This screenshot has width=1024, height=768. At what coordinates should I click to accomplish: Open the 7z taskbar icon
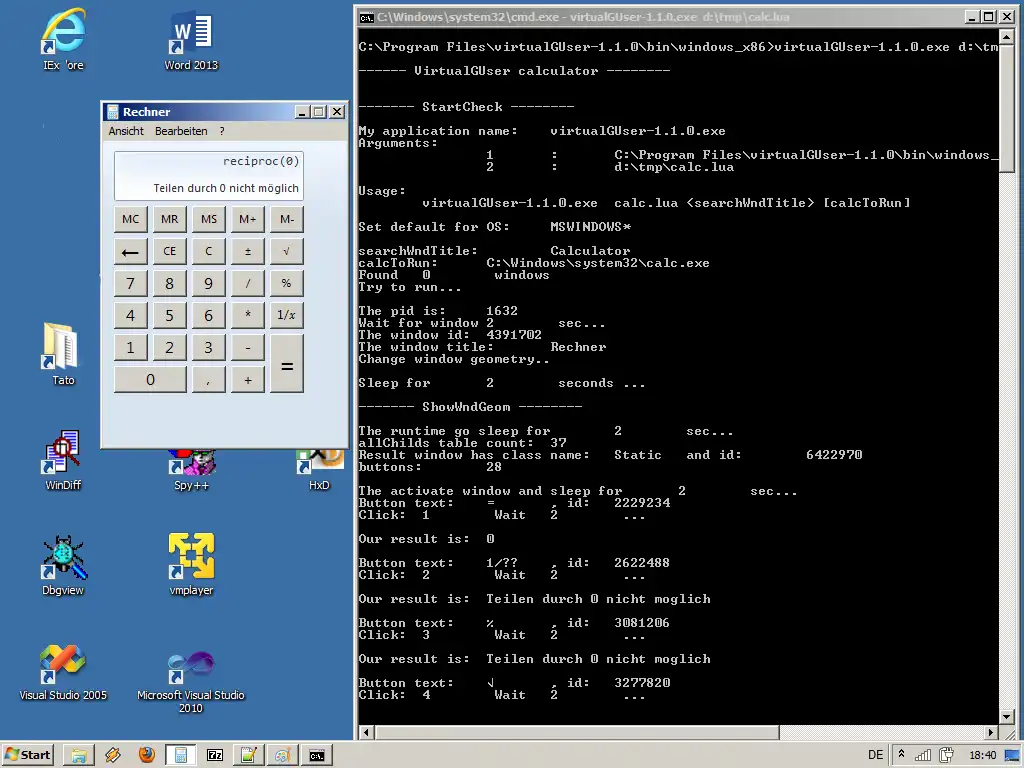[215, 756]
